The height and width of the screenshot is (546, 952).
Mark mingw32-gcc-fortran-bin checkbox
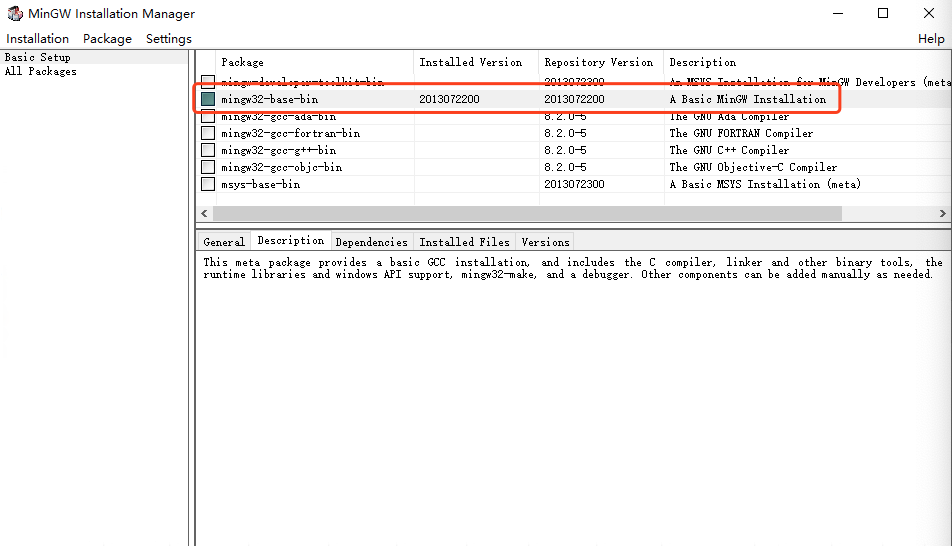point(208,133)
